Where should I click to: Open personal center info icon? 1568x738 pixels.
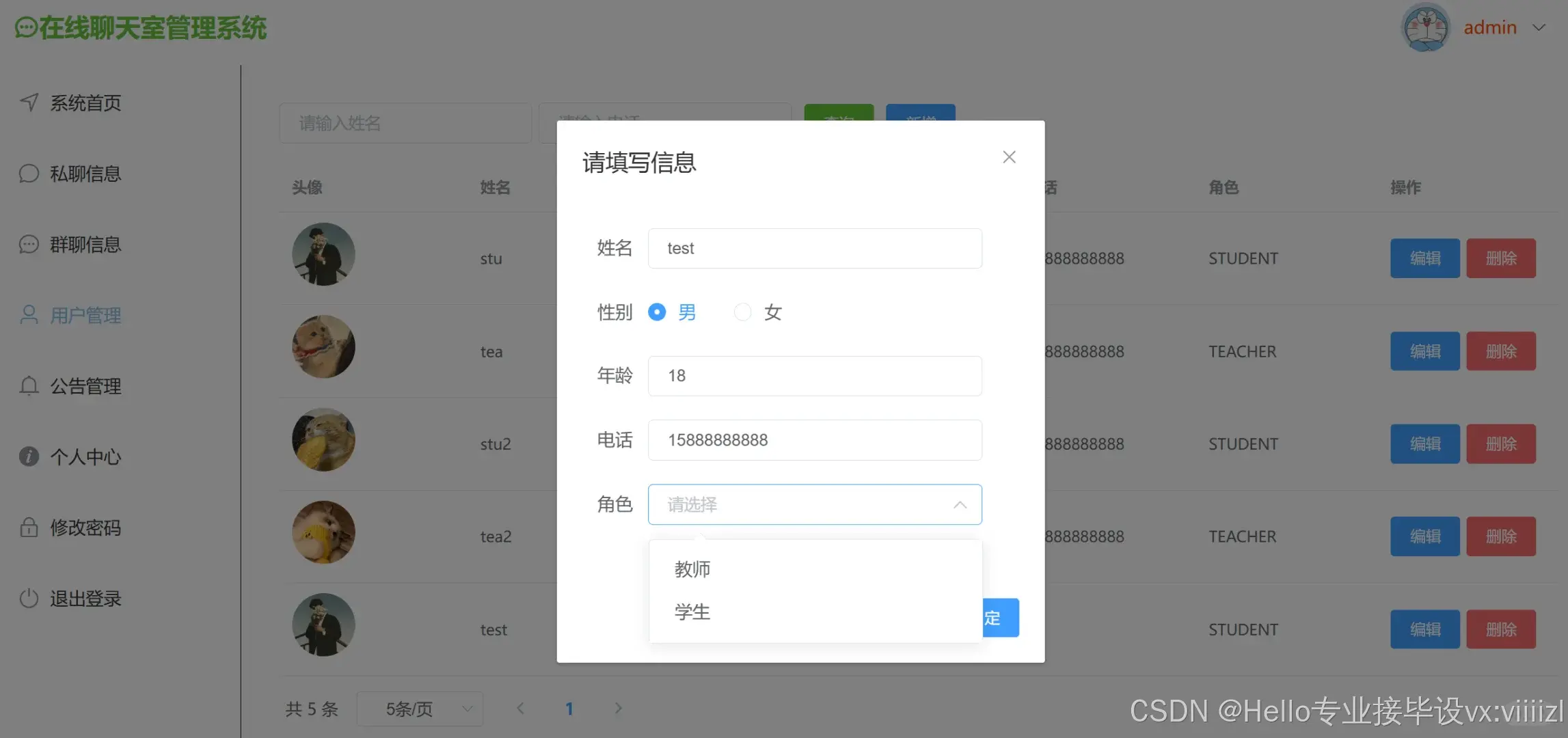click(x=29, y=456)
